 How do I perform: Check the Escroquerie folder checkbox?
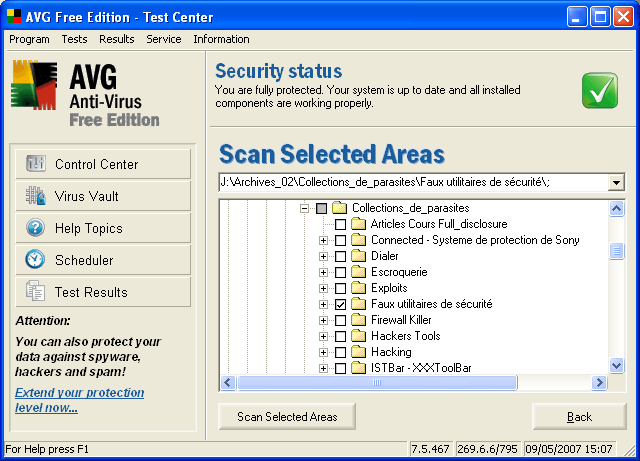tap(340, 272)
